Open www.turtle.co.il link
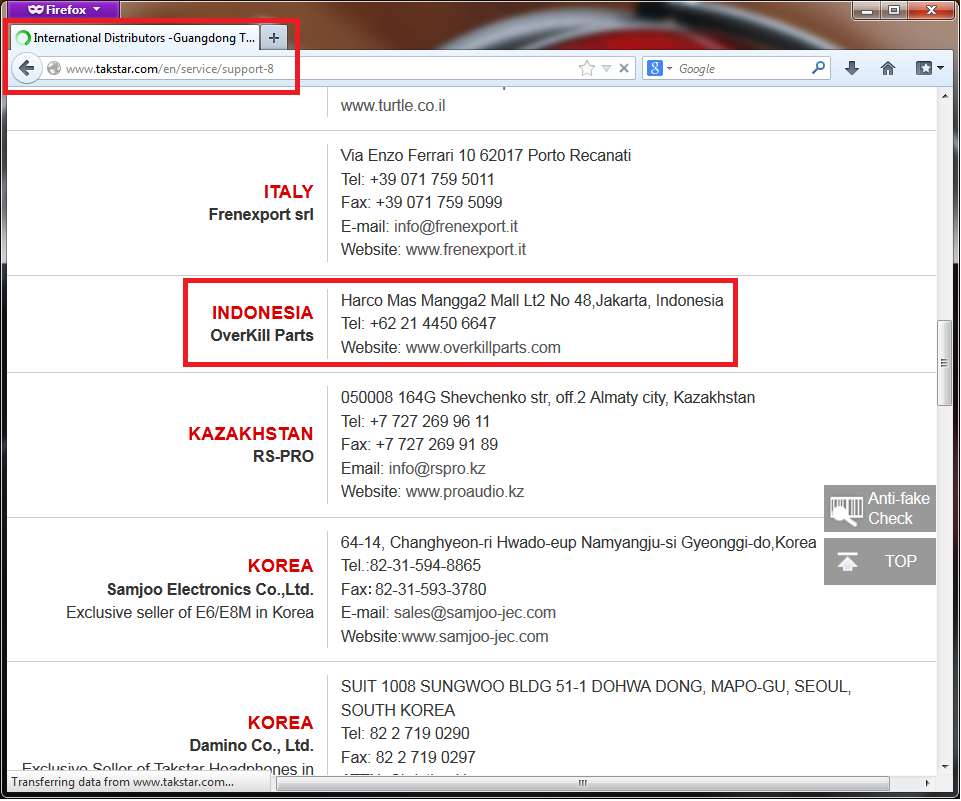The height and width of the screenshot is (801, 961). pos(393,105)
